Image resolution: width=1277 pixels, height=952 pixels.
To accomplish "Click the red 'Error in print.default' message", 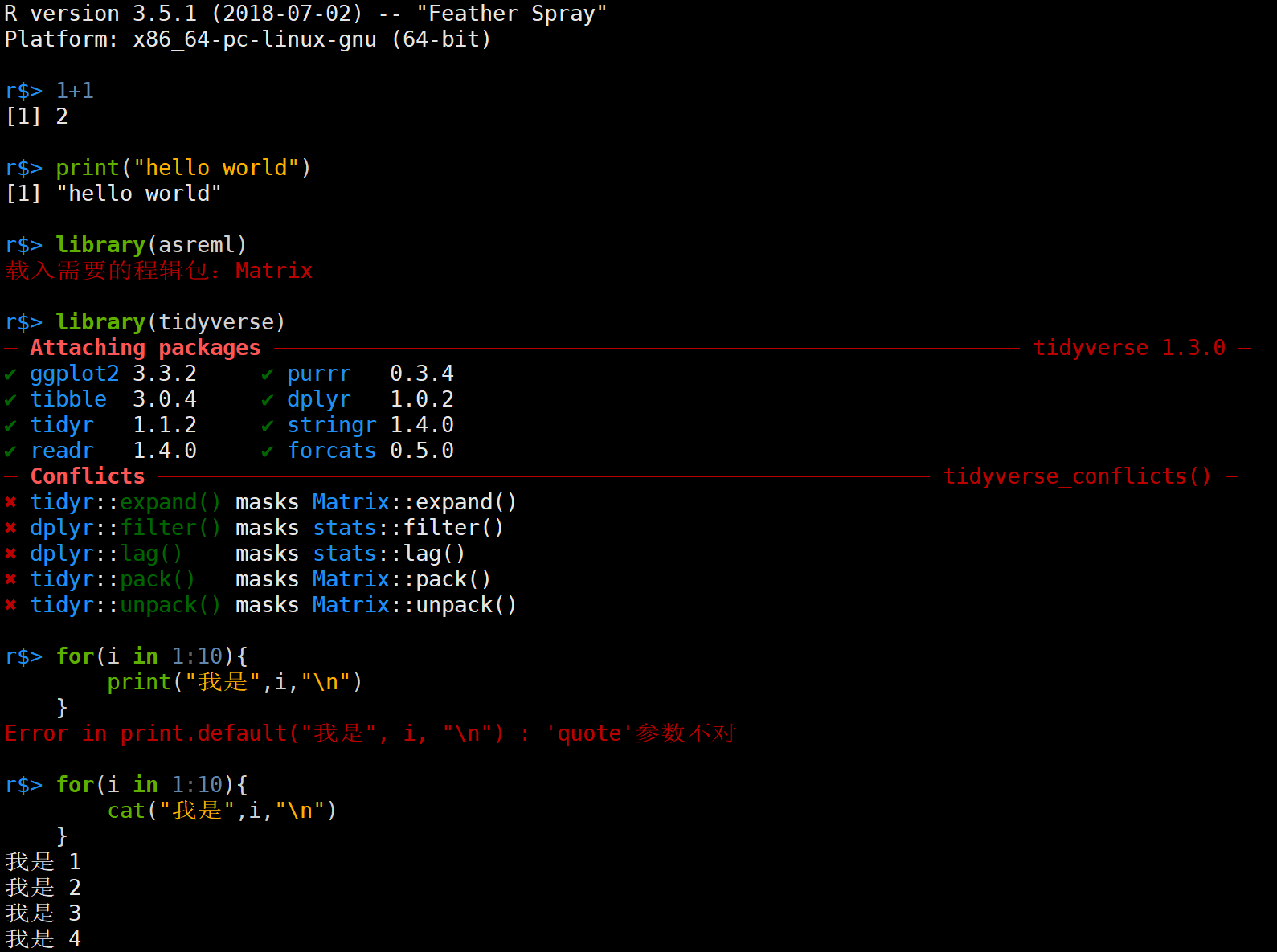I will 370,733.
